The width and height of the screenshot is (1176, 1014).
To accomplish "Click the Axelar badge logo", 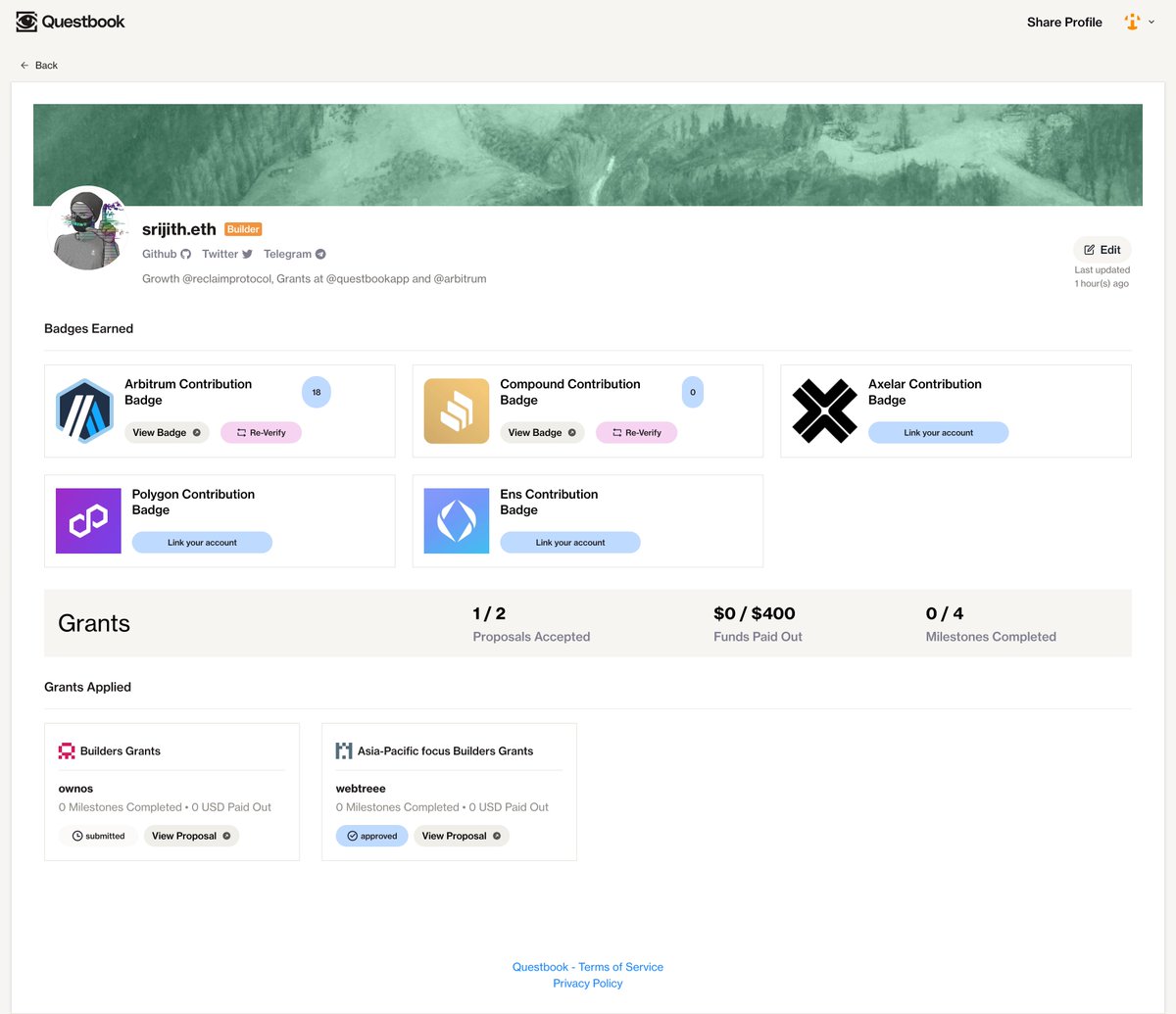I will coord(824,411).
